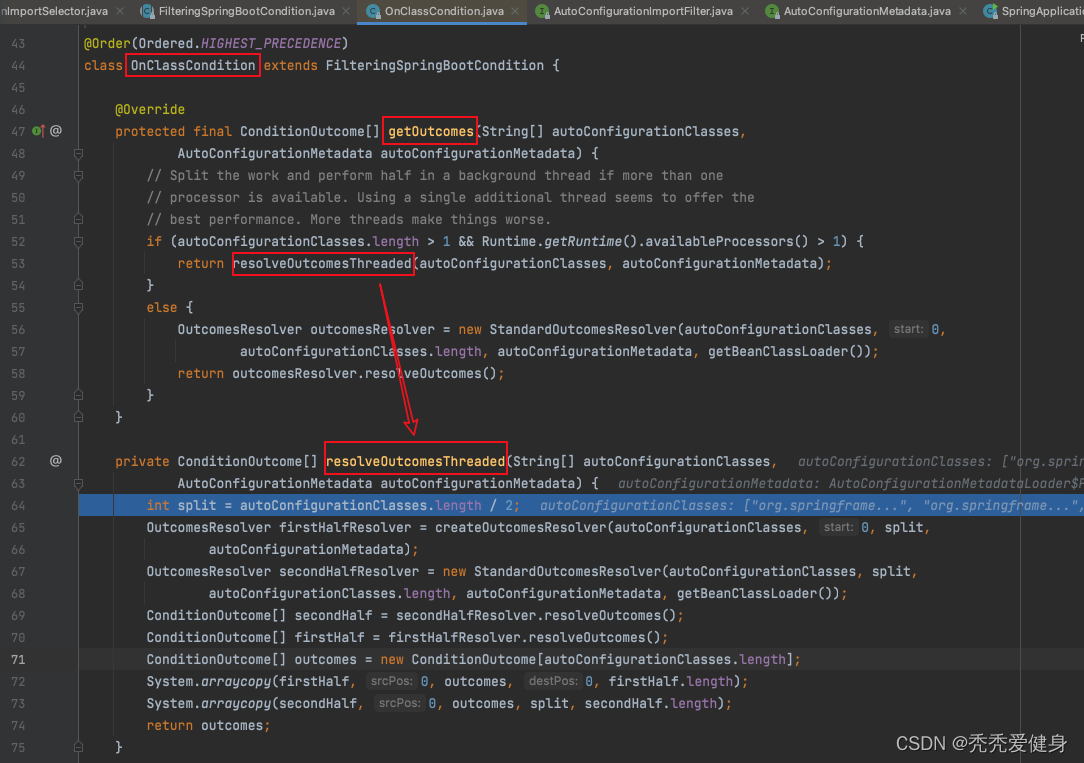Click the AutoConfigurationMetadata.java interface icon

coord(772,11)
